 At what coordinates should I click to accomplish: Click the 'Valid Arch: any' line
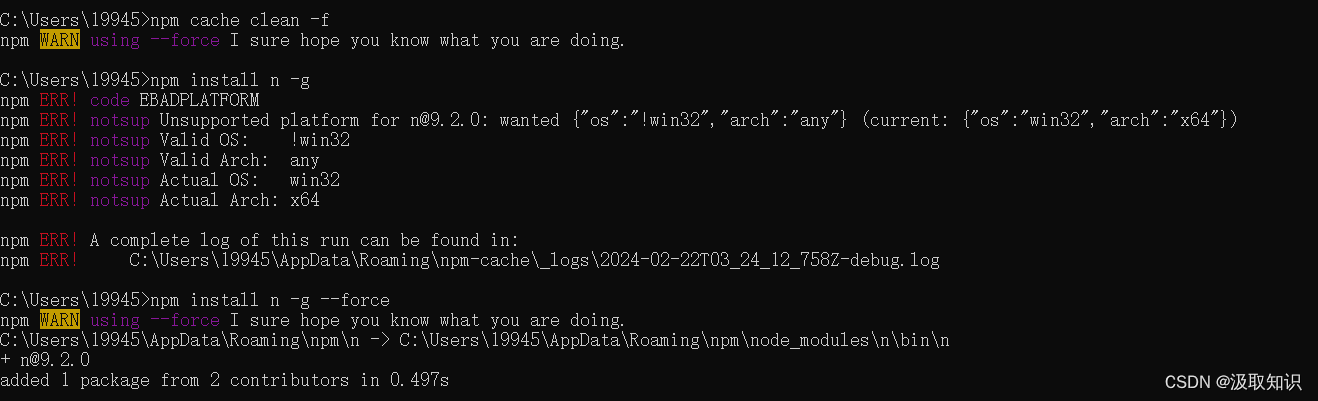pyautogui.click(x=240, y=160)
